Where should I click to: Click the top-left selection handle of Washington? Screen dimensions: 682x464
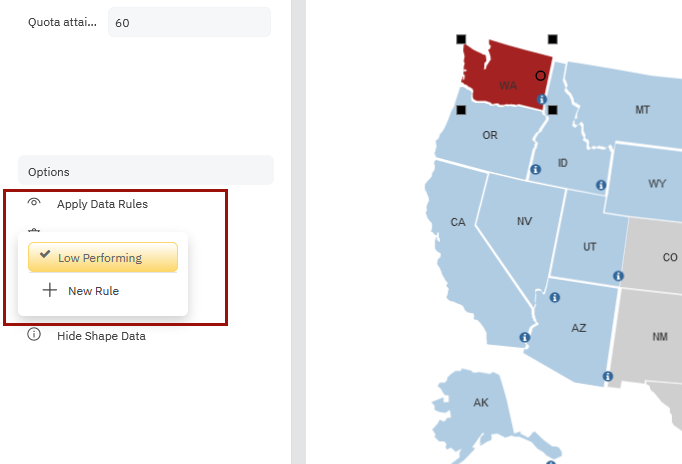click(461, 39)
